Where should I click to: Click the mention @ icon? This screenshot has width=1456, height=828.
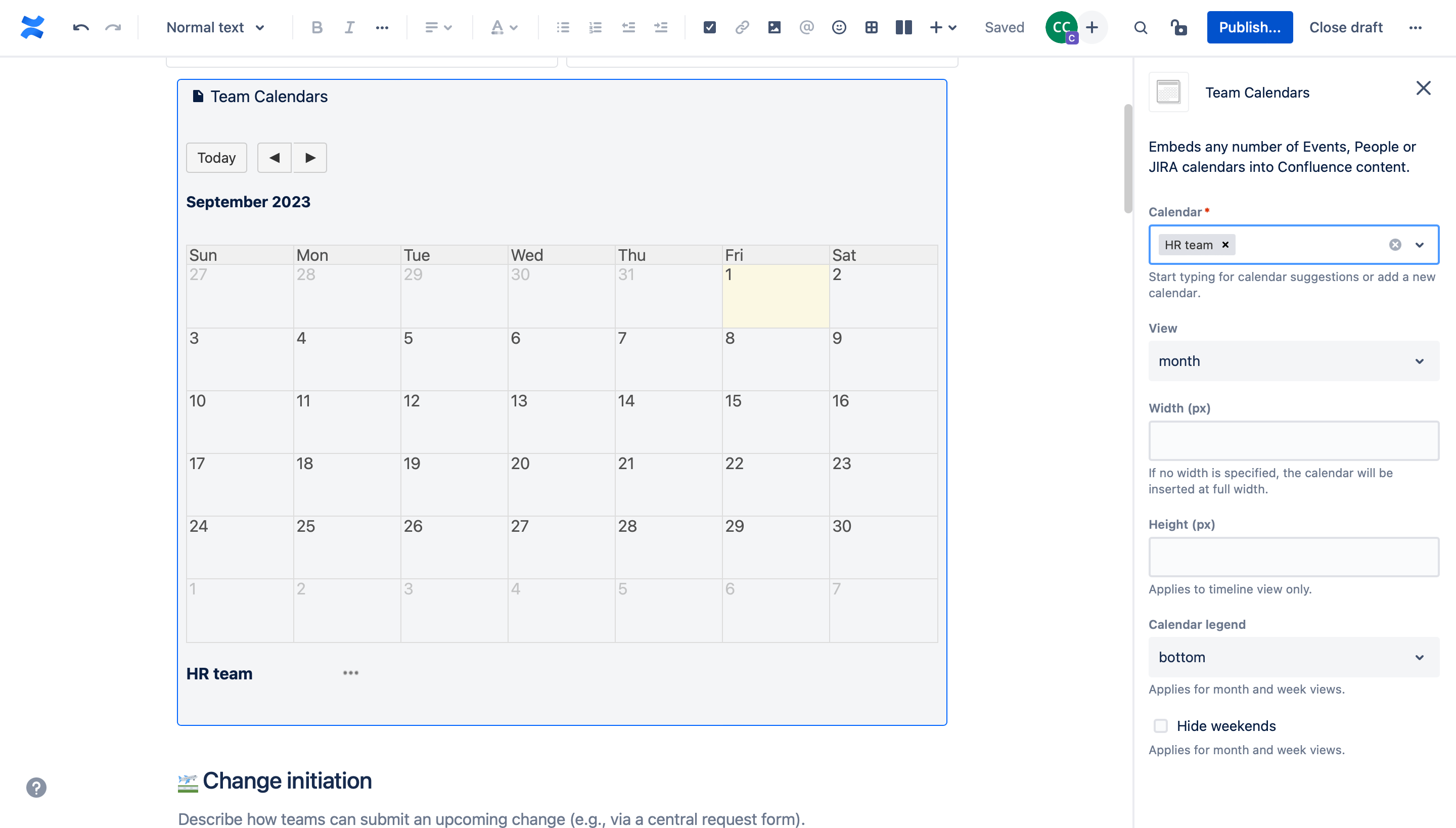point(806,27)
